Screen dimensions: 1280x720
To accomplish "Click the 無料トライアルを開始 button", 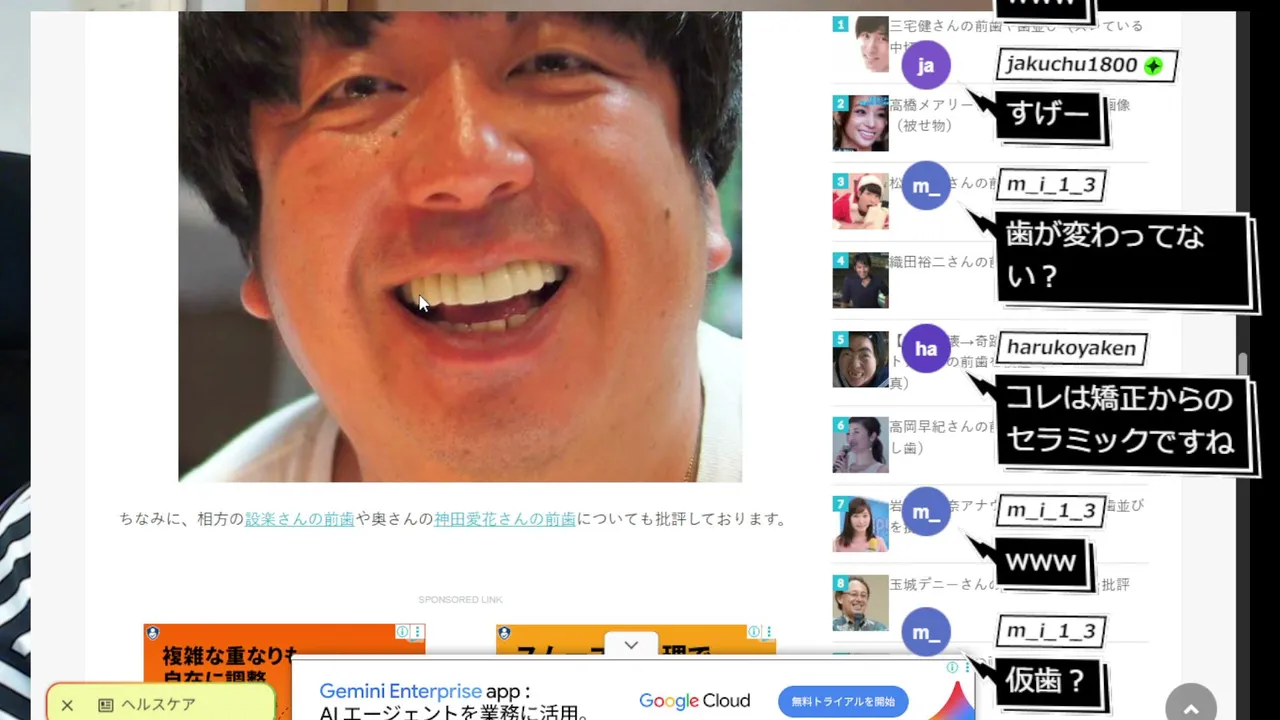I will [x=843, y=701].
